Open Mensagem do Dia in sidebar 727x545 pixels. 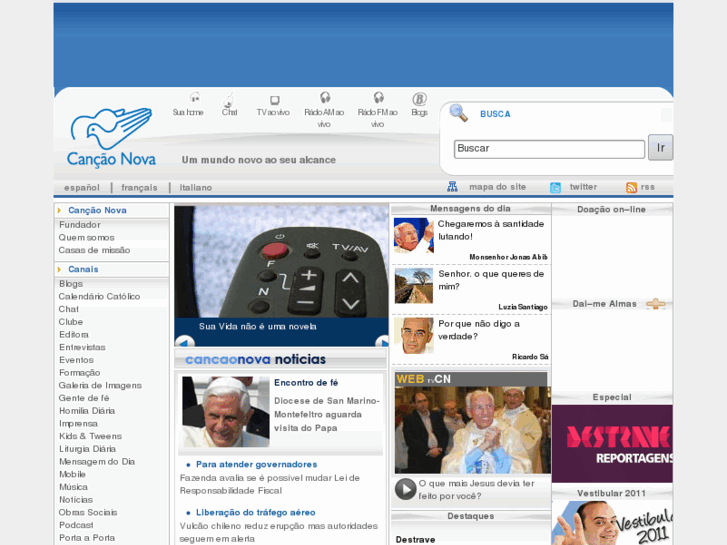coord(97,462)
